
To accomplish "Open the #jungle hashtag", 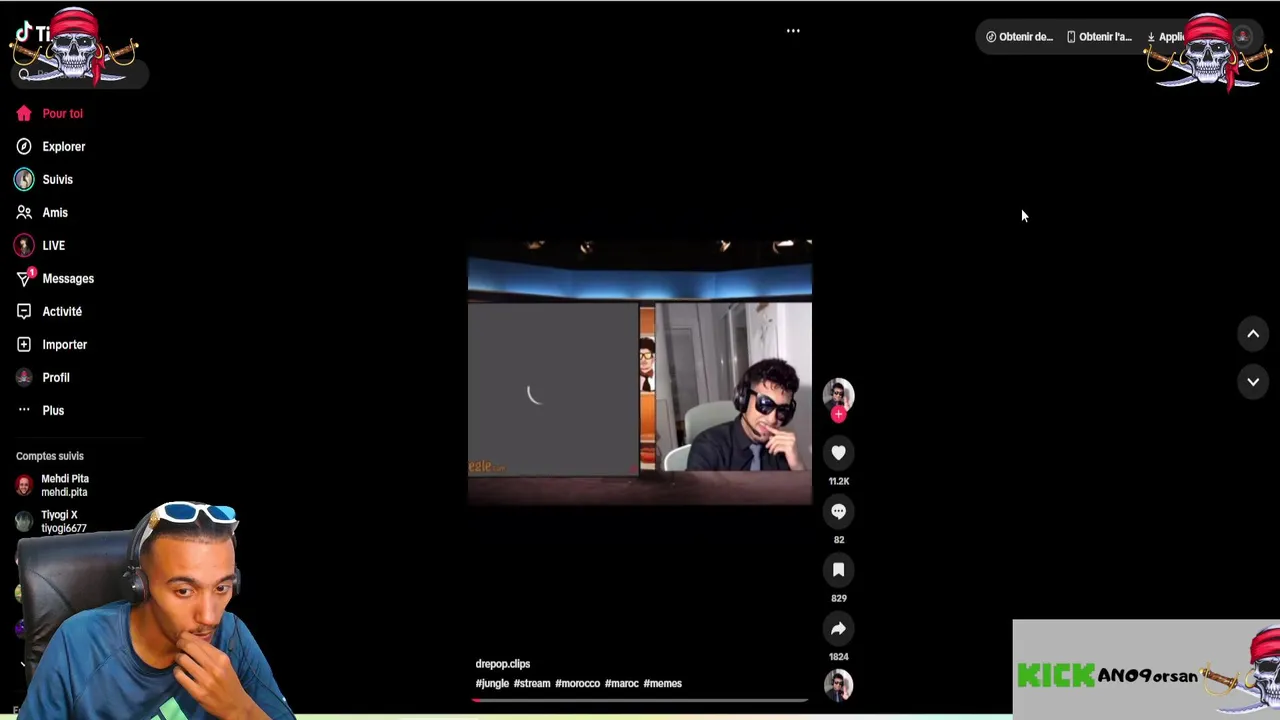I will [x=492, y=683].
